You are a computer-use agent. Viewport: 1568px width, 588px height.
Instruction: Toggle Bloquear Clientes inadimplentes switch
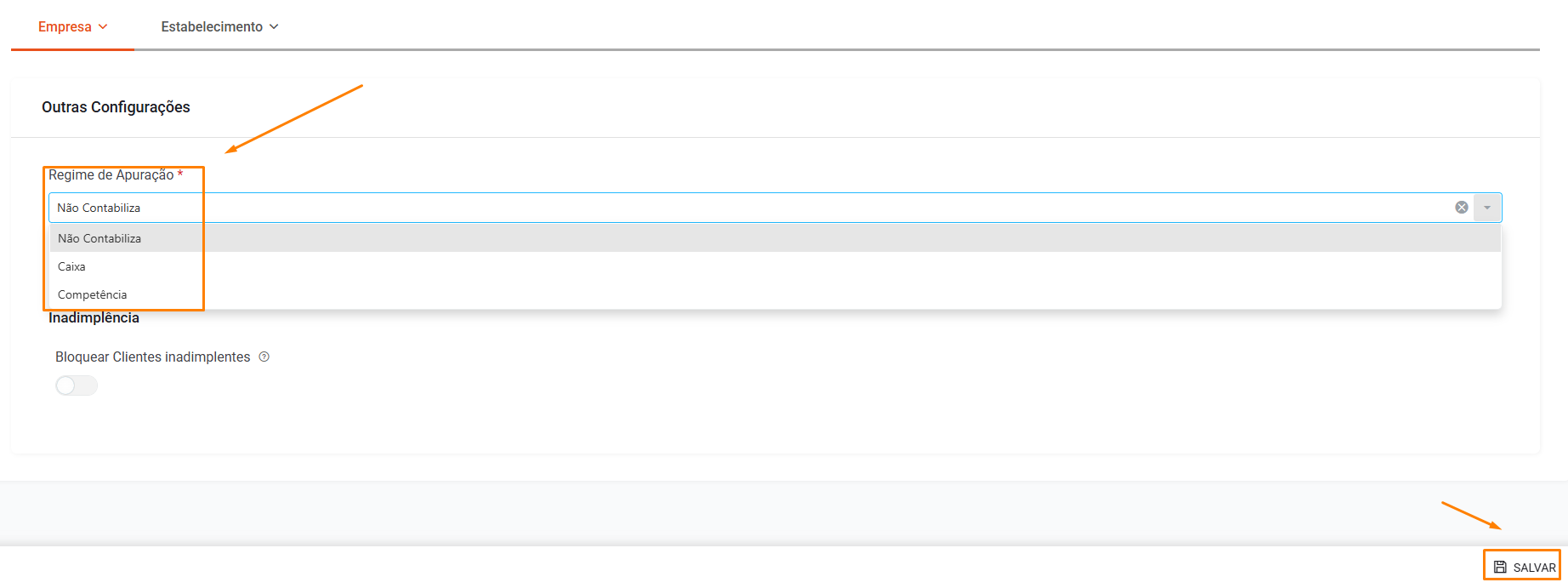(x=77, y=385)
